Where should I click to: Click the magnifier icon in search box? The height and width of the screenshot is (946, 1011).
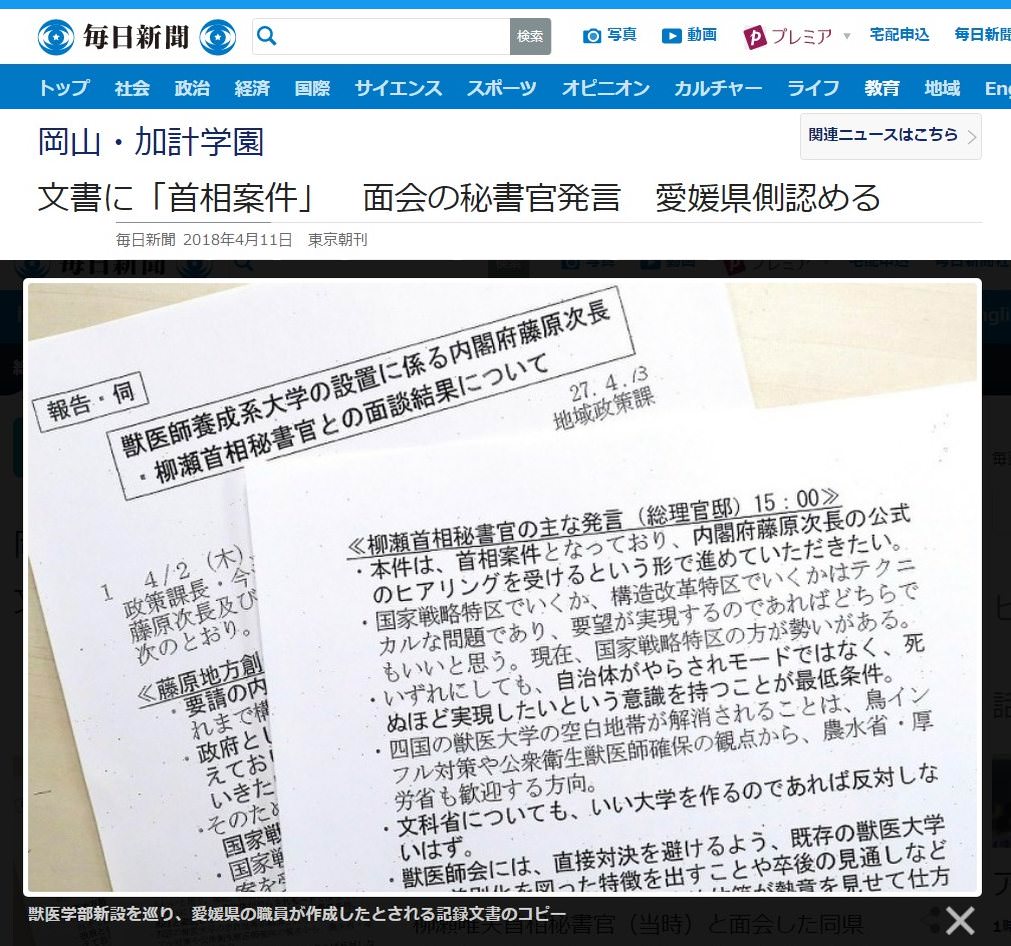[266, 36]
